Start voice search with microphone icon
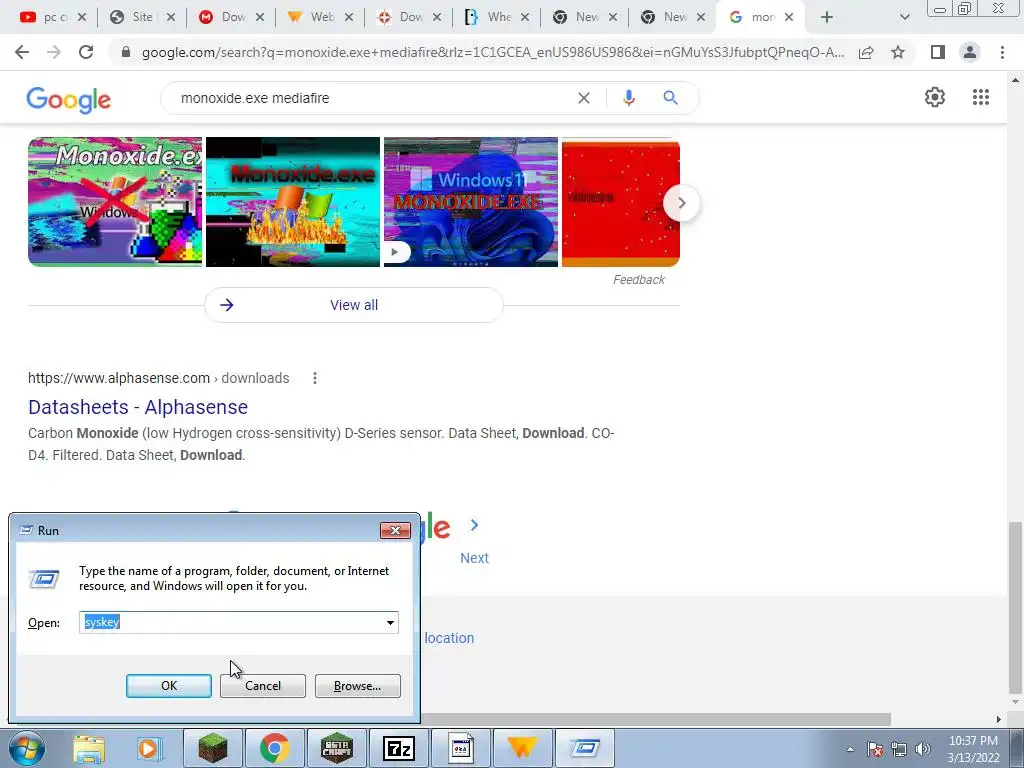Viewport: 1024px width, 768px height. [628, 98]
